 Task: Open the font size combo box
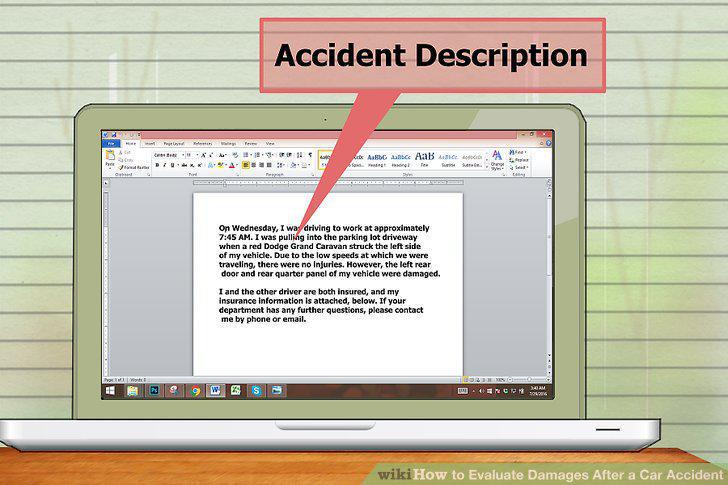pos(192,155)
